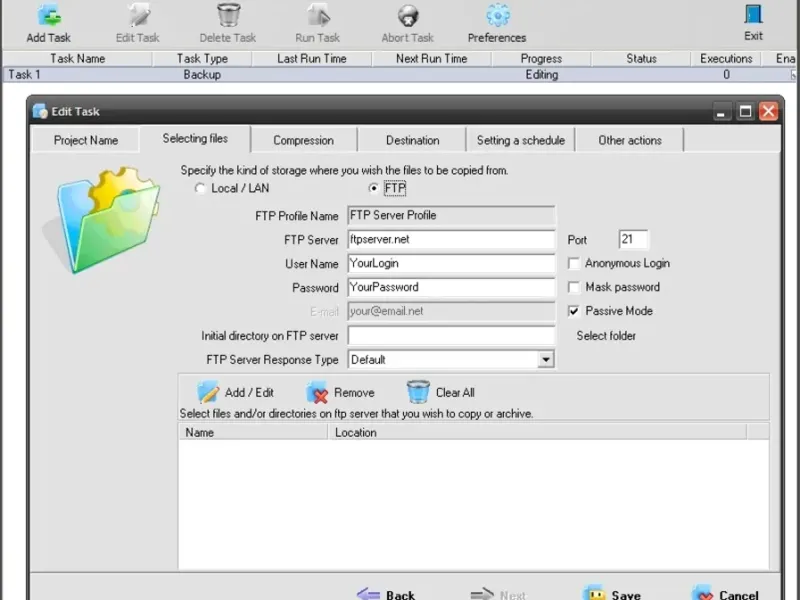Uncheck the Passive Mode checkbox

[x=574, y=311]
